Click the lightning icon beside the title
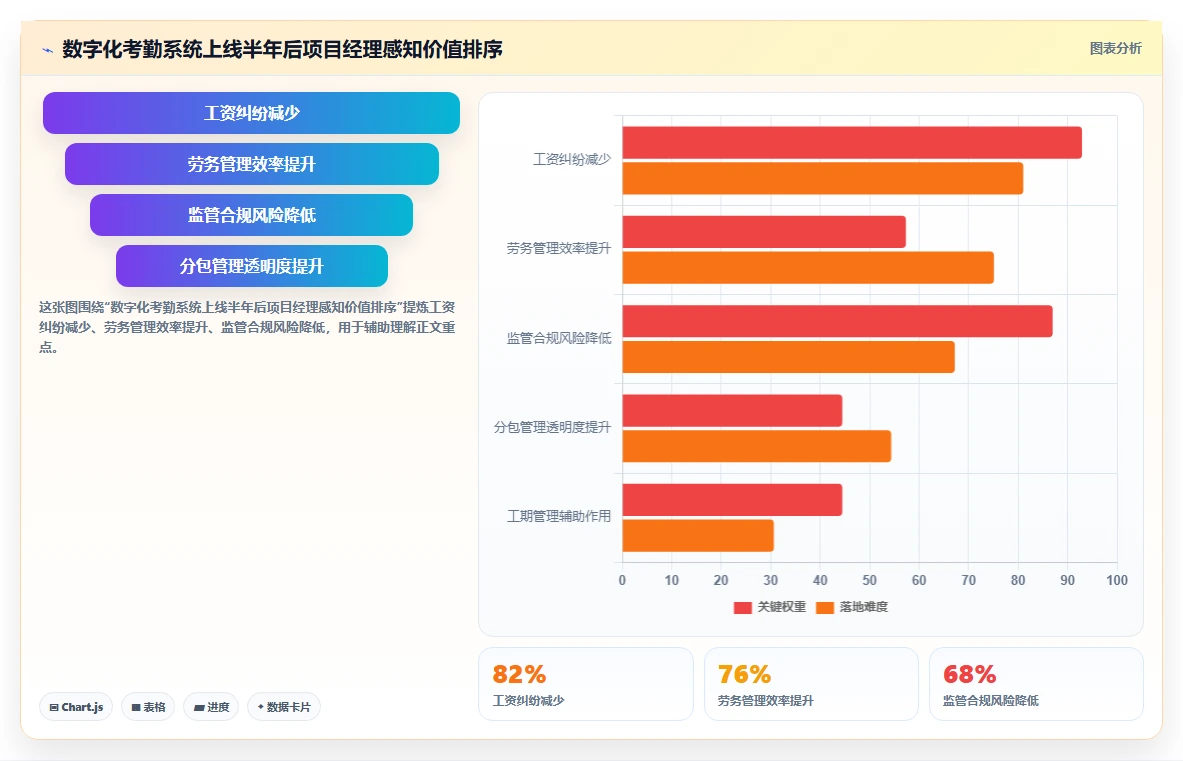1183x761 pixels. coord(48,51)
